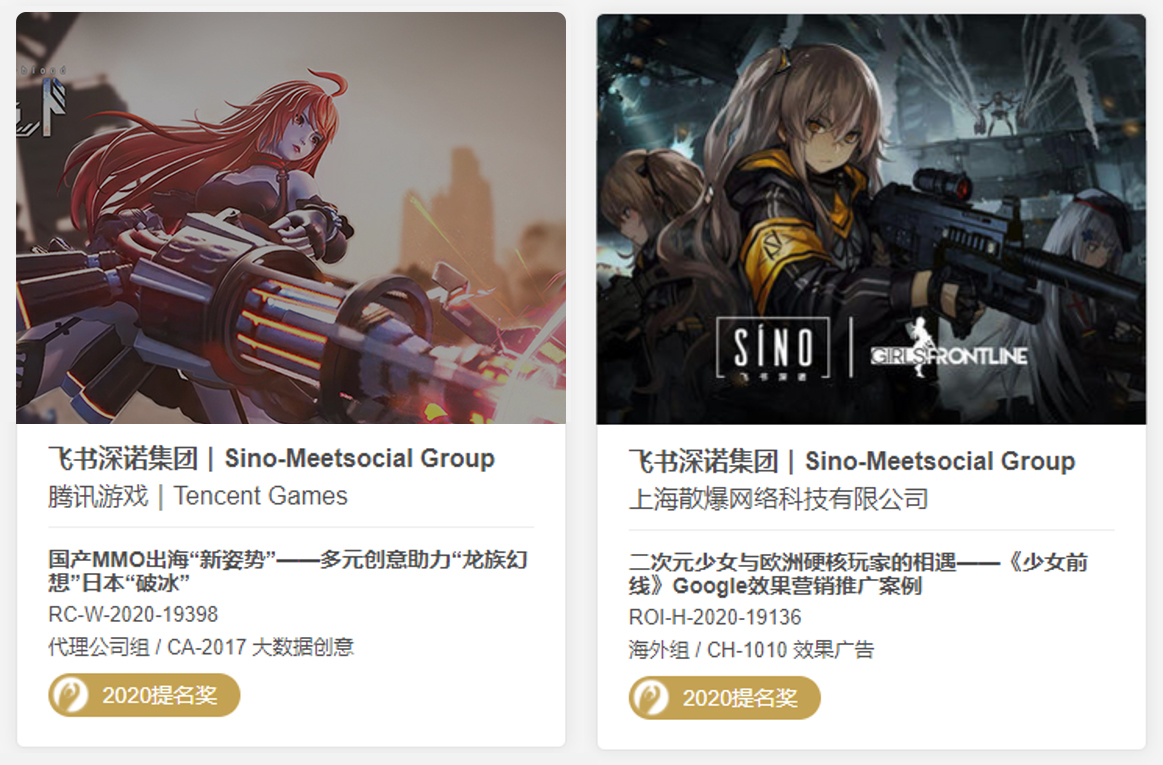
Task: Select the right card's 2020提名奖 badge
Action: click(725, 698)
